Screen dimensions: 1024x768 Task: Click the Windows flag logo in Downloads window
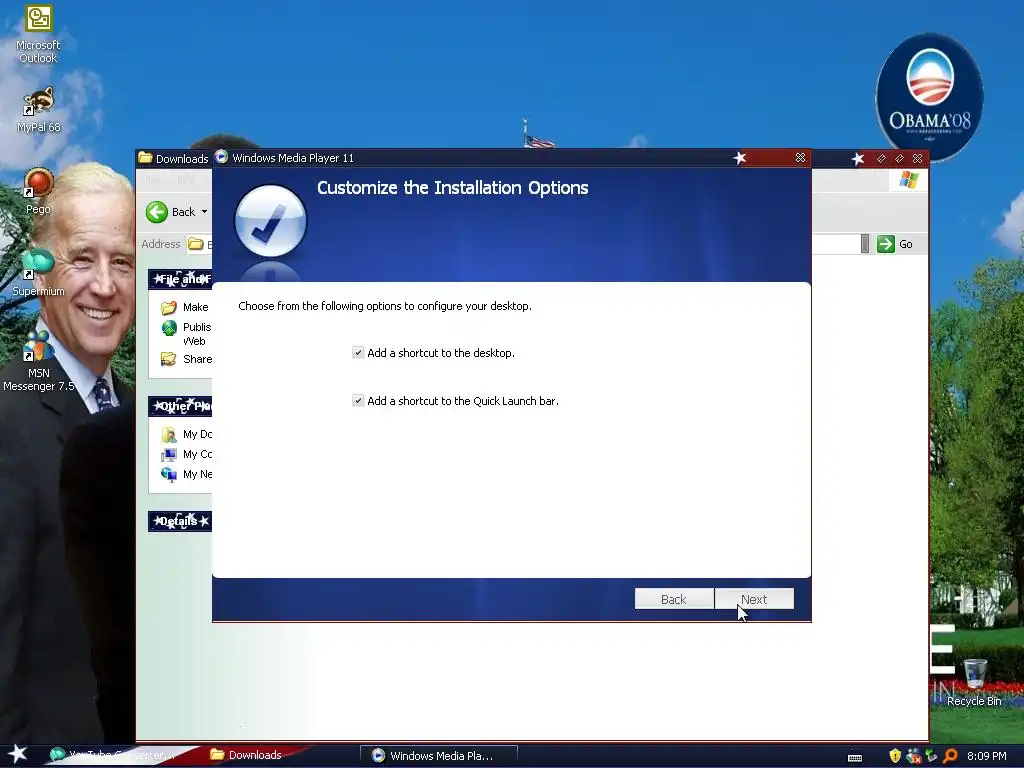tap(908, 180)
